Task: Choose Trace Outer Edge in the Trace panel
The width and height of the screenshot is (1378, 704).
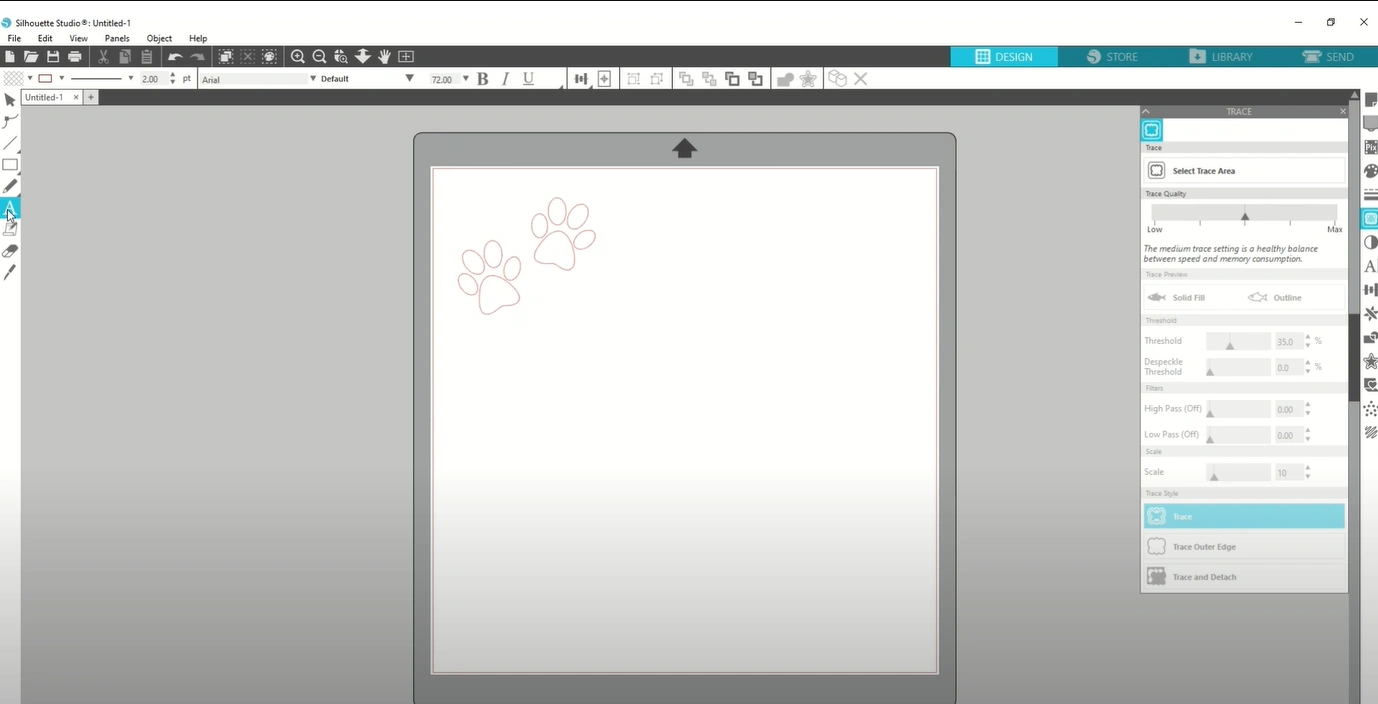Action: coord(1243,546)
